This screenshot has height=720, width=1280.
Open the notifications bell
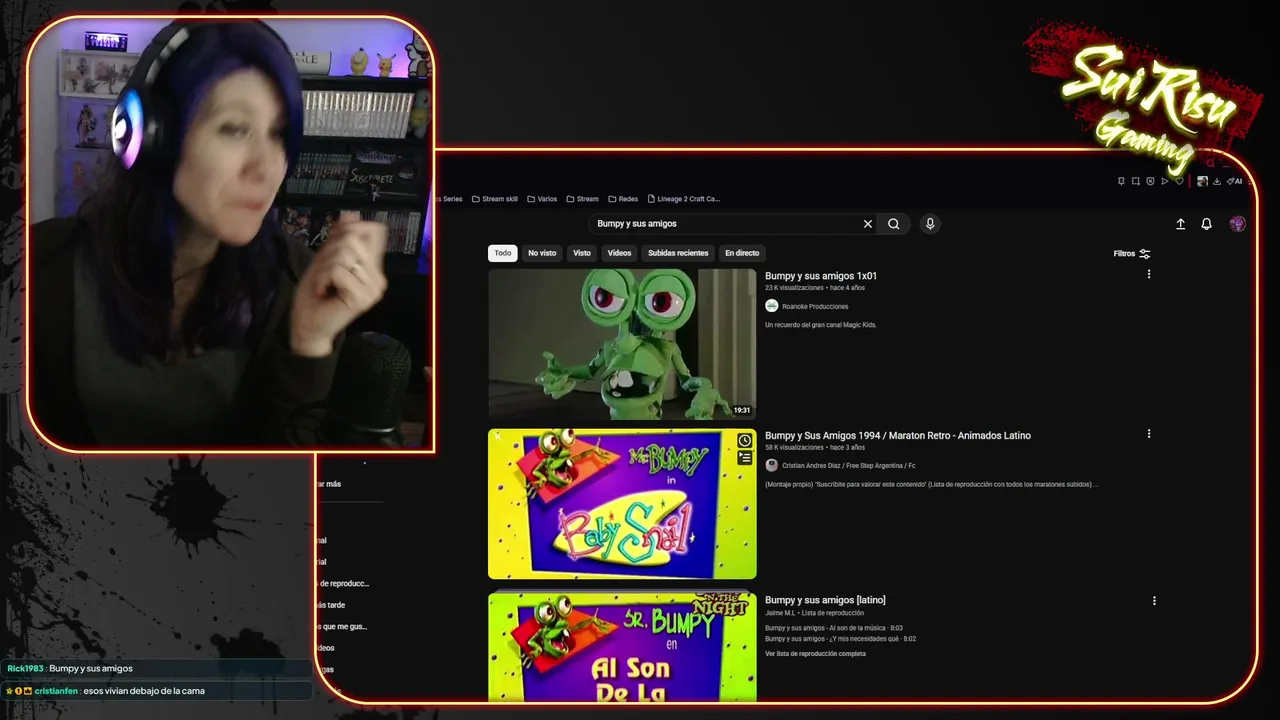1206,224
